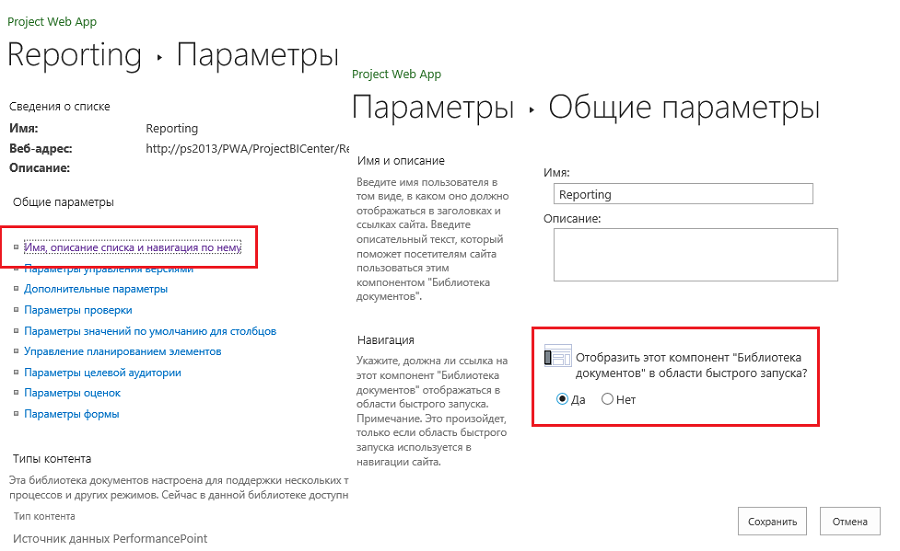Screen dimensions: 900x551
Task: Select the 'Нет' radio button
Action: click(x=607, y=399)
